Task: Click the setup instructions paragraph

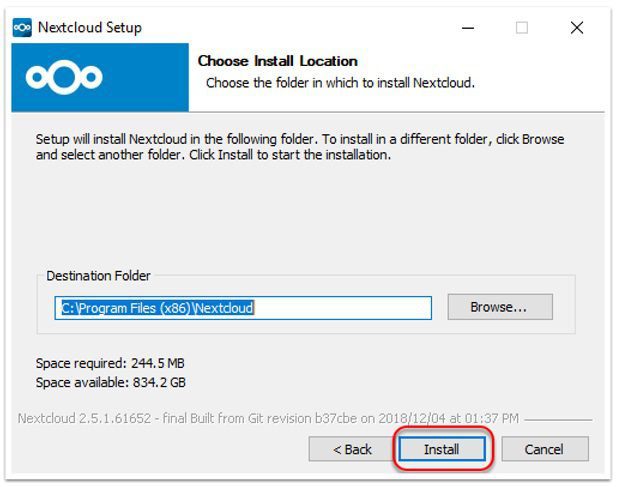Action: pyautogui.click(x=300, y=147)
